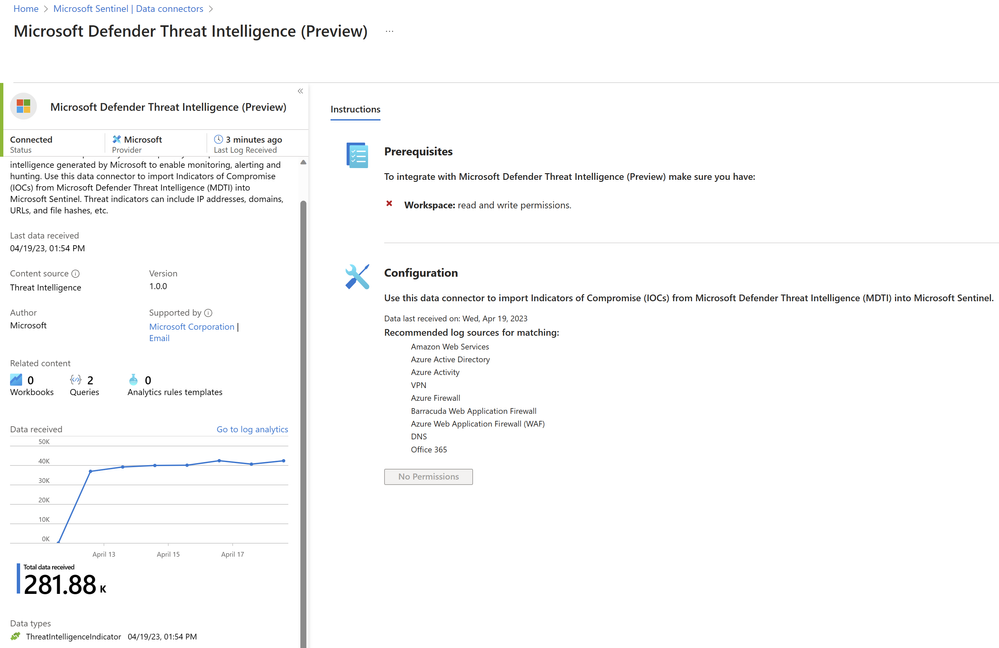The image size is (999, 648).
Task: Click the Amazon Web Services log source
Action: [450, 347]
